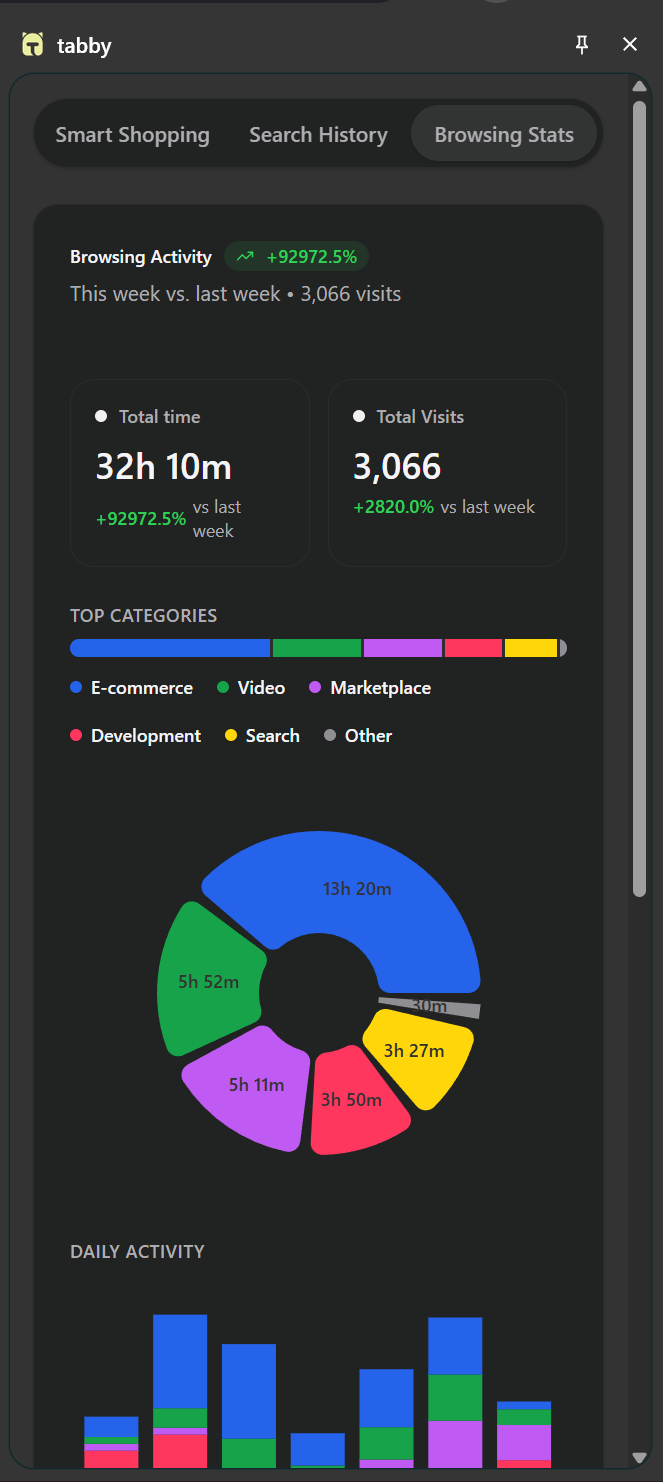Switch to Smart Shopping tab
Image resolution: width=663 pixels, height=1482 pixels.
(133, 135)
